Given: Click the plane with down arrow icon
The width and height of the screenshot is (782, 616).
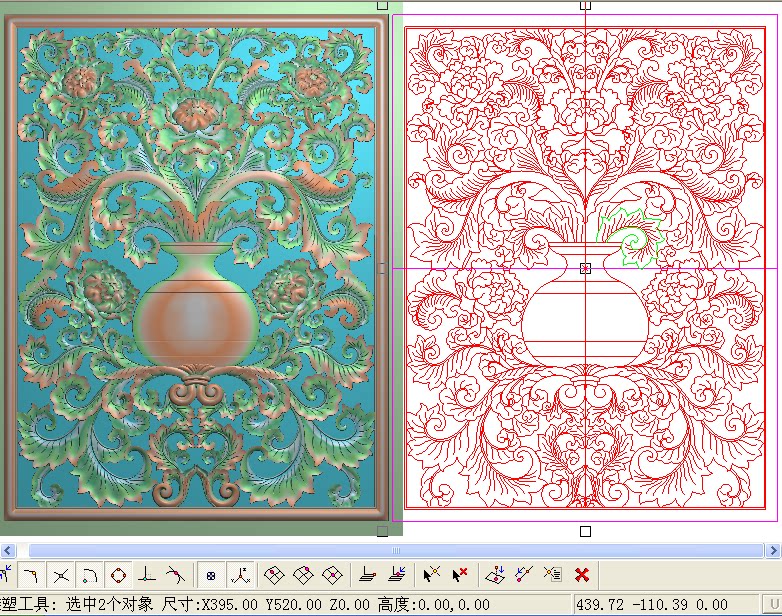Looking at the screenshot, I should point(495,575).
